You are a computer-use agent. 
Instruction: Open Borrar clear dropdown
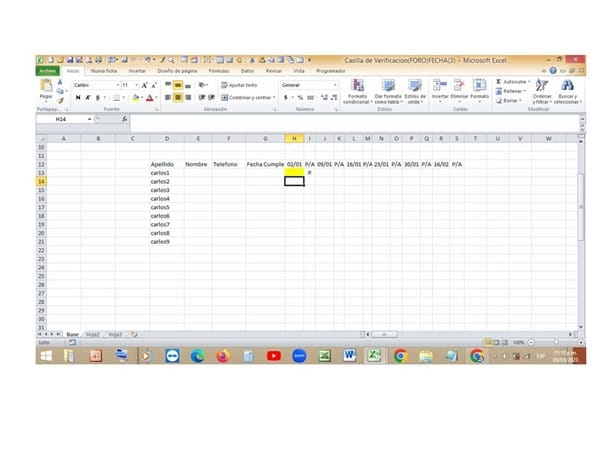click(509, 101)
